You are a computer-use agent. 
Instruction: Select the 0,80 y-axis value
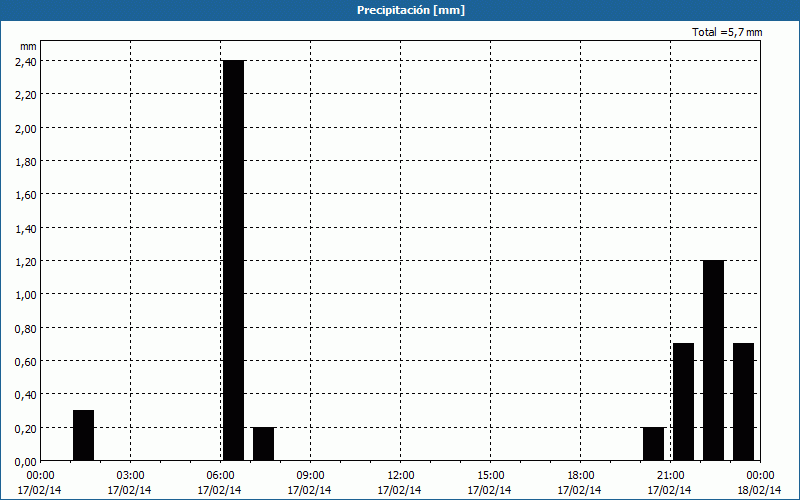26,328
